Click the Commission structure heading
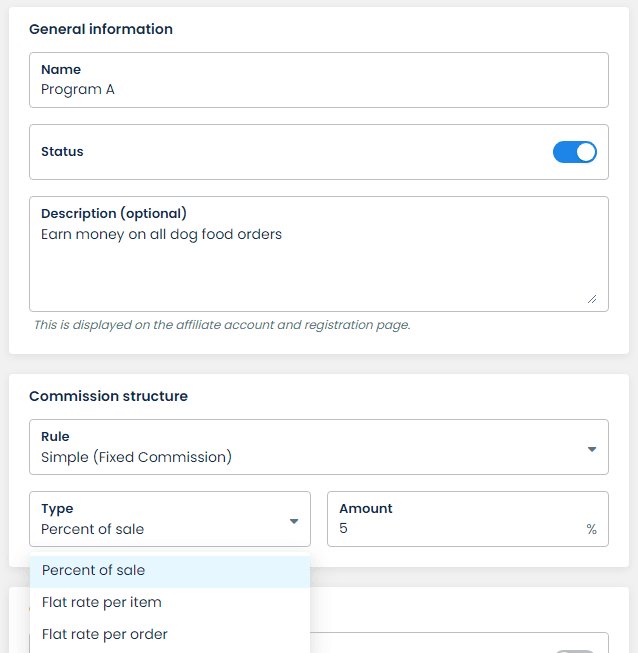The width and height of the screenshot is (638, 653). click(108, 396)
